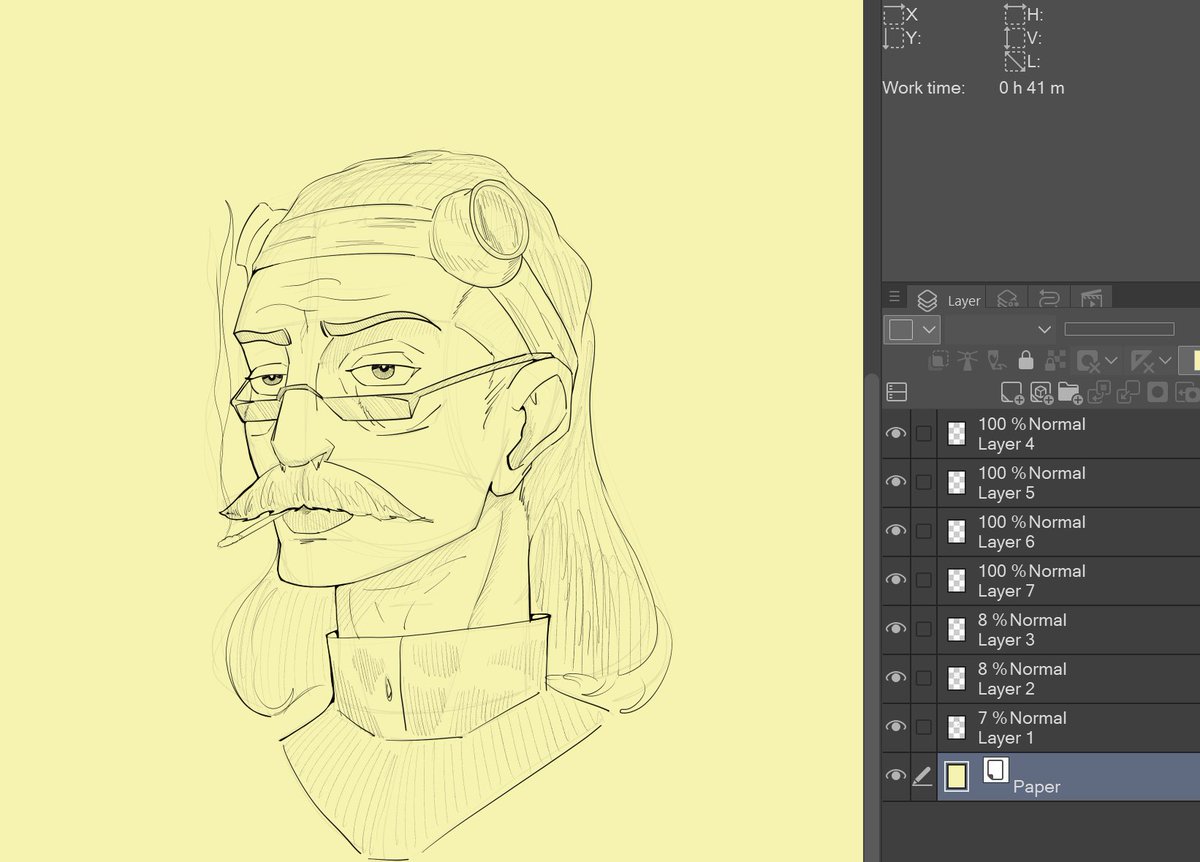
Task: Expand the ruler options chevron
Action: 1165,360
